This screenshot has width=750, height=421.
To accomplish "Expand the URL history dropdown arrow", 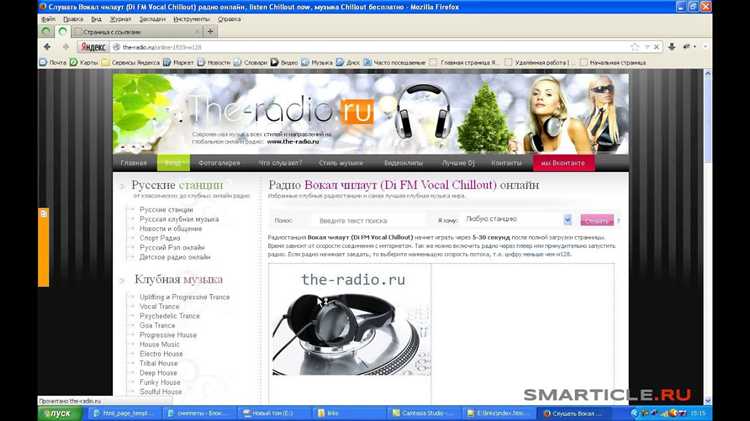I will pyautogui.click(x=647, y=47).
